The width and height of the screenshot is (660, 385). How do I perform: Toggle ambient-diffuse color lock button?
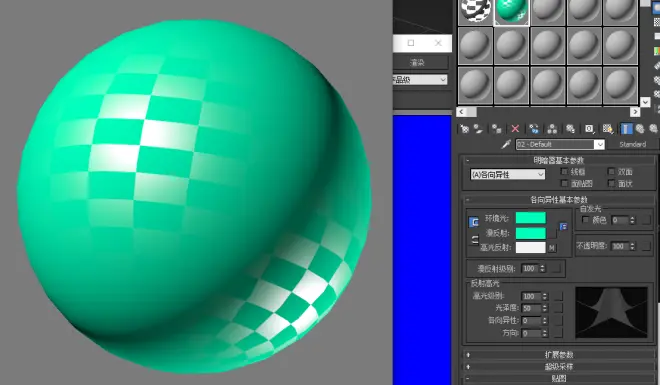(474, 222)
